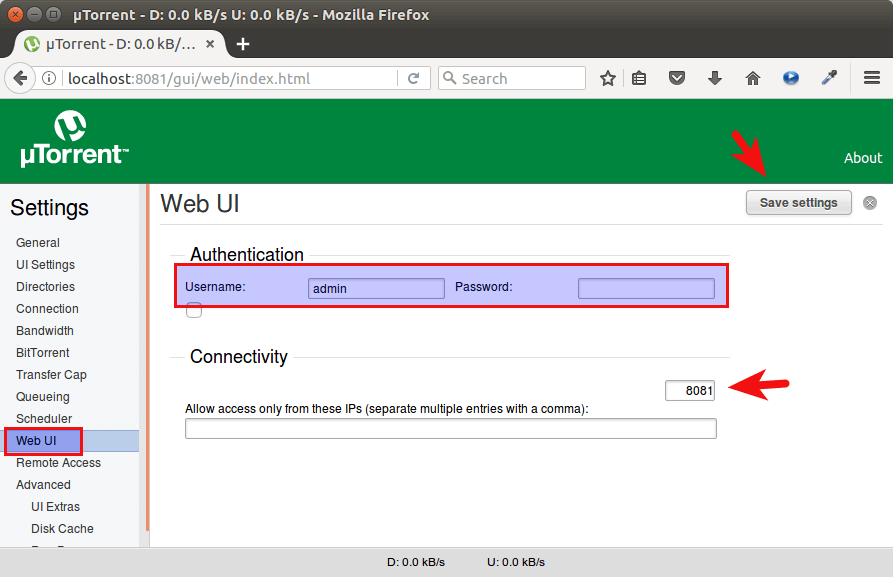Toggle the checkbox under the Username label

pyautogui.click(x=194, y=311)
